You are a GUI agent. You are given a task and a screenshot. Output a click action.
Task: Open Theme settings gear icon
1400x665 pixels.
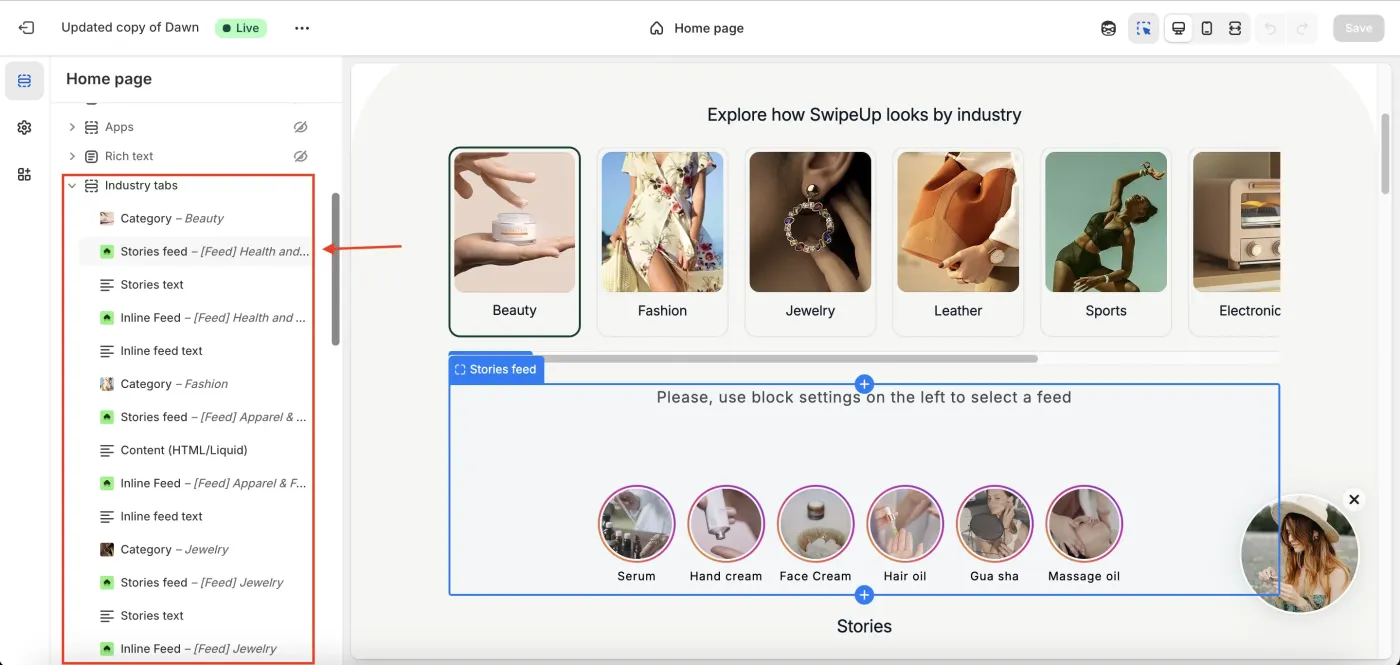click(x=24, y=128)
